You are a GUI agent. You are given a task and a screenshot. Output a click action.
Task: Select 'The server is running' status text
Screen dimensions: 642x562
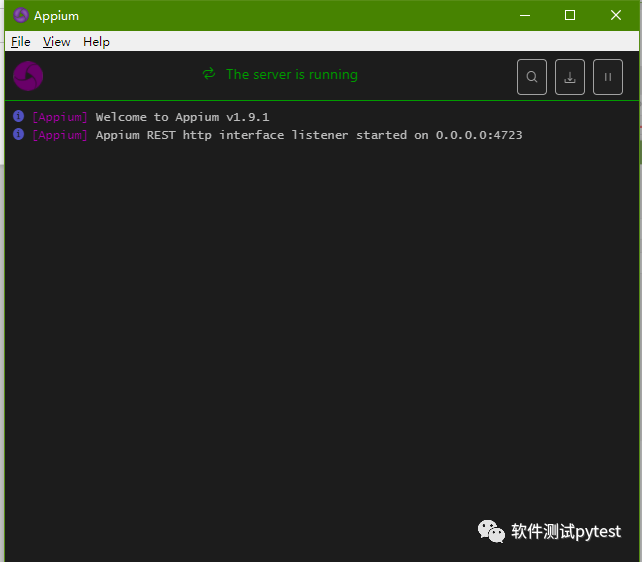pos(292,74)
